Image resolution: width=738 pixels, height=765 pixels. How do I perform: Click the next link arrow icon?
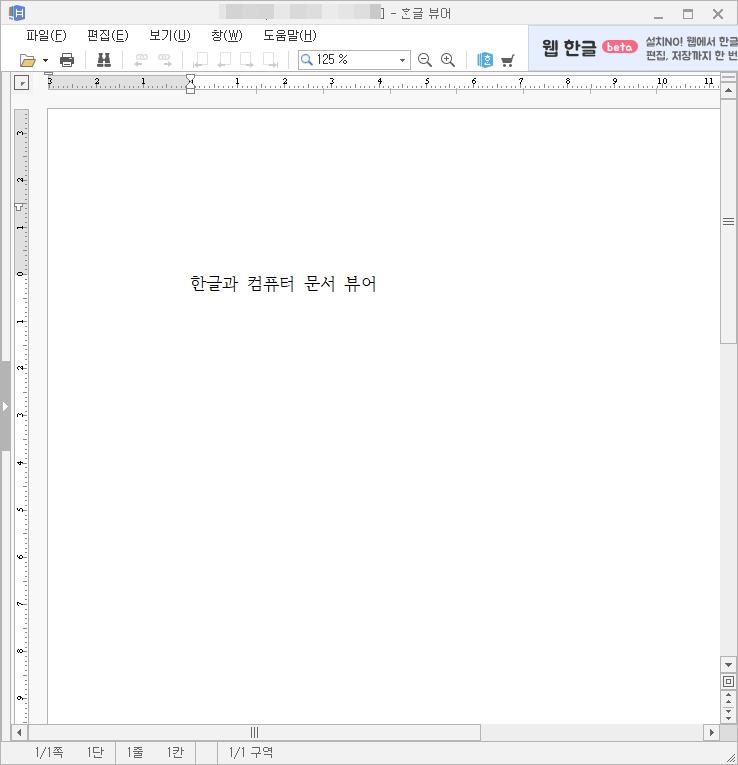pyautogui.click(x=165, y=60)
